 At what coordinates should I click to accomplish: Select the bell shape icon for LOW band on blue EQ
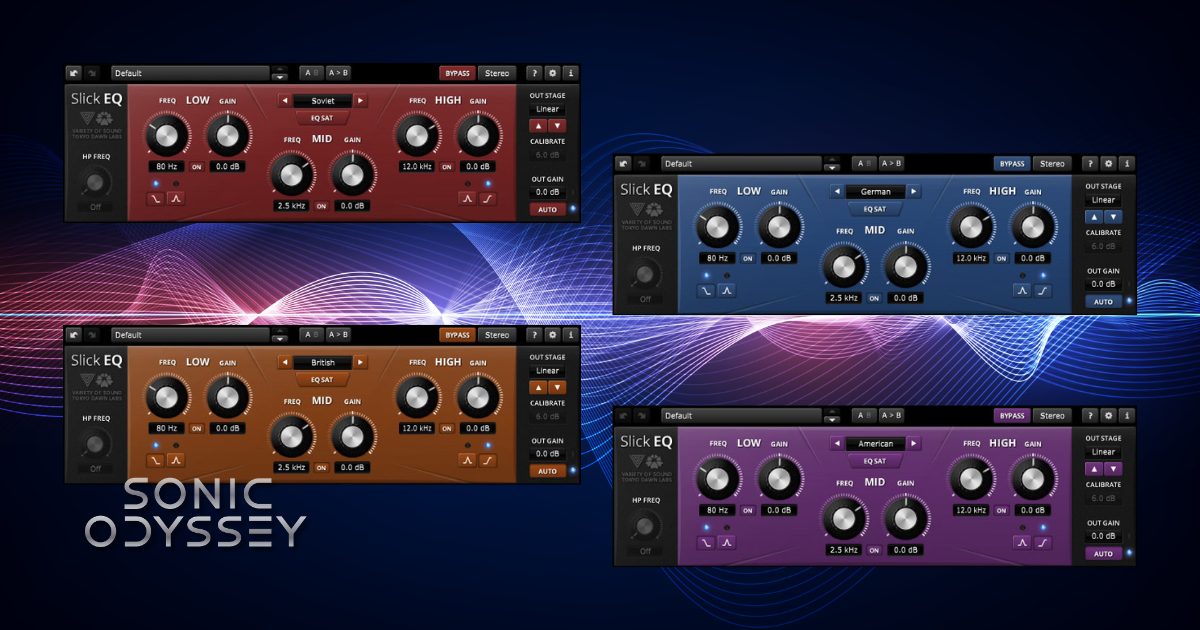click(726, 290)
